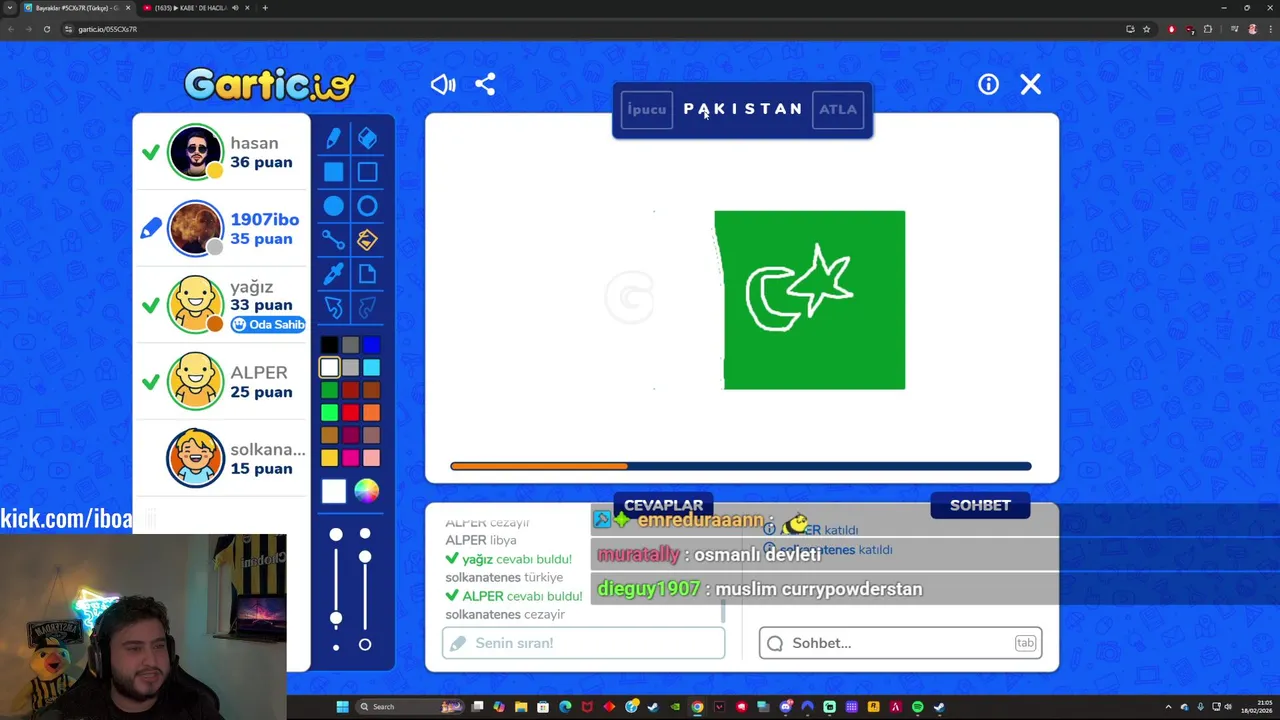
Task: Open Chrome from the taskbar
Action: pos(697,707)
